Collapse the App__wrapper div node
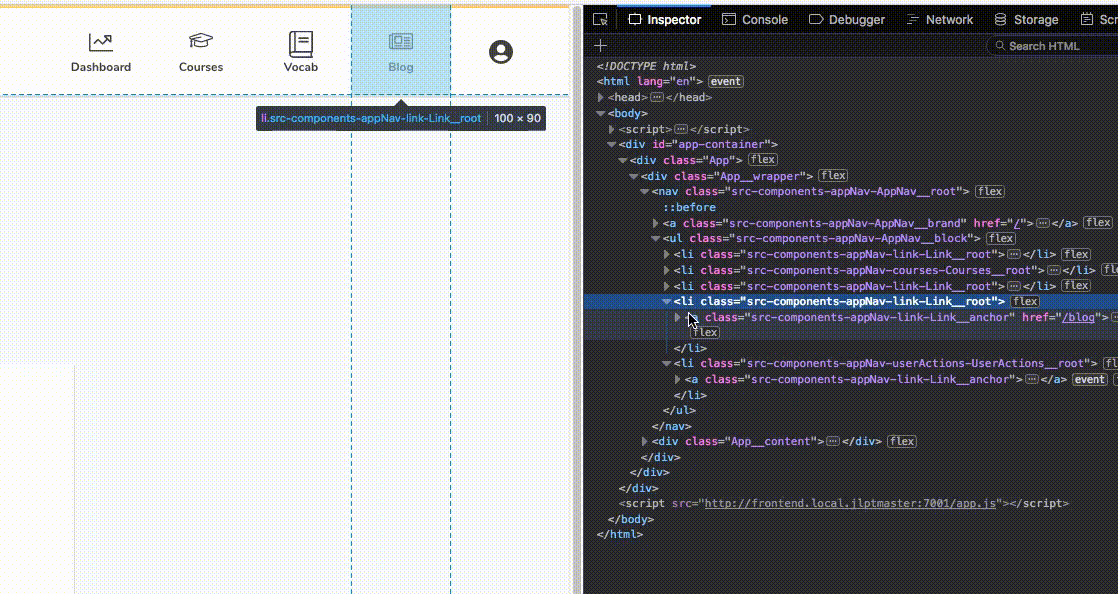The height and width of the screenshot is (594, 1118). click(x=634, y=176)
